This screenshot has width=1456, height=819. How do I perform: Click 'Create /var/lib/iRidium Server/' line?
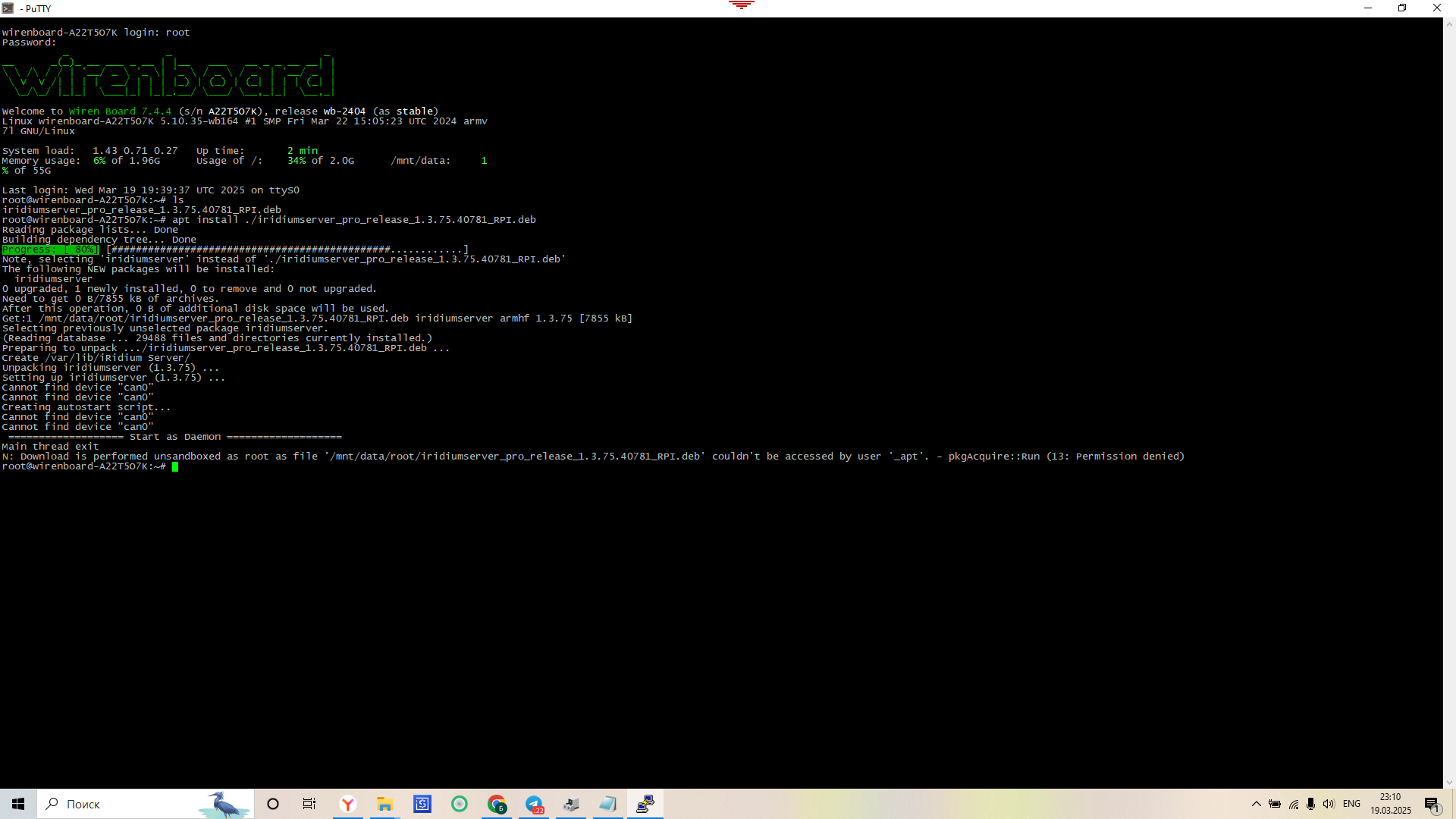point(96,358)
